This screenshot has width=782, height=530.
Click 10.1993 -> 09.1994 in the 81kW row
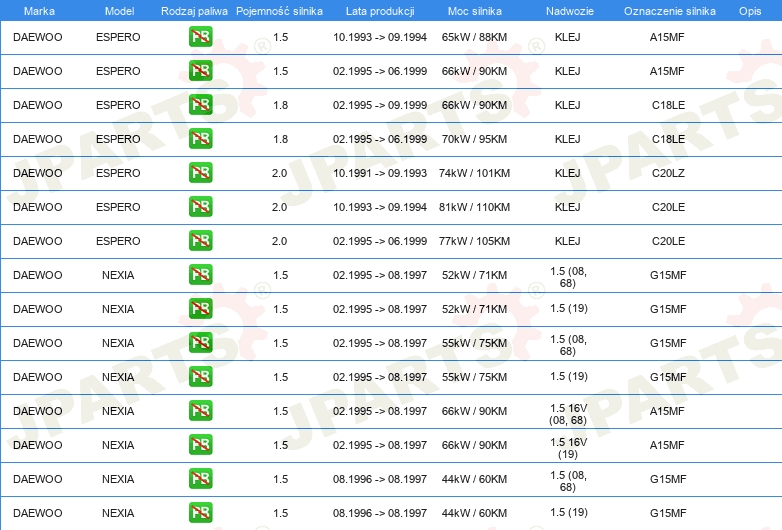[x=380, y=207]
